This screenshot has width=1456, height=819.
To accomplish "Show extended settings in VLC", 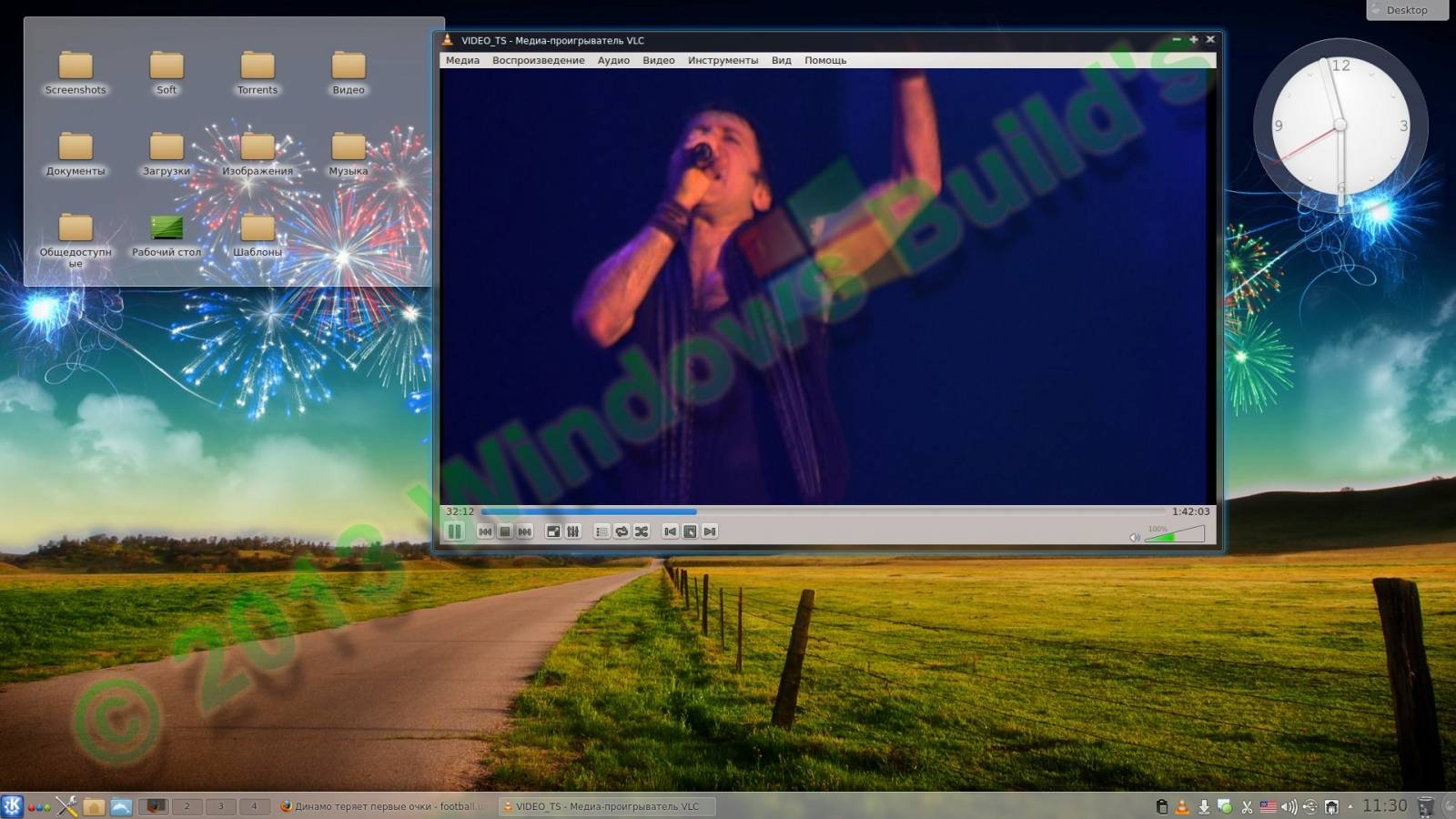I will pyautogui.click(x=573, y=531).
